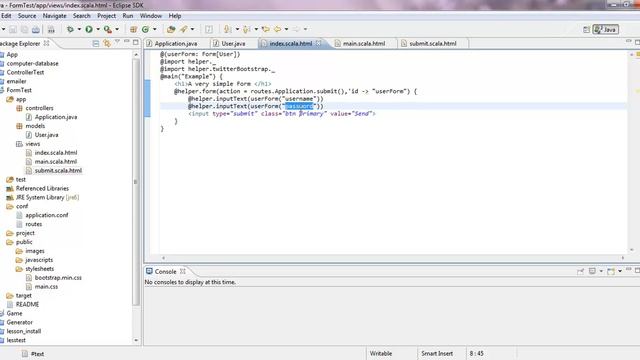Open dropdown next to Run button

point(98,29)
